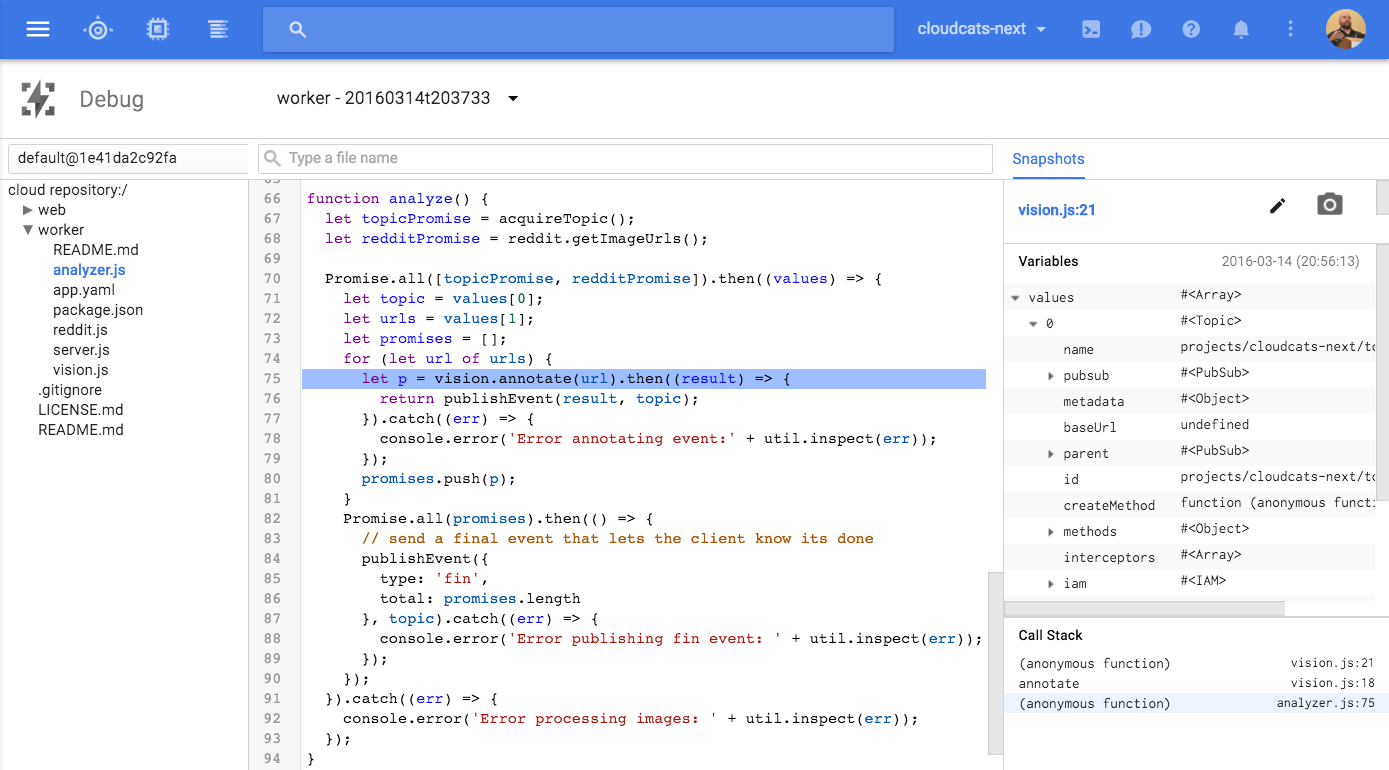Image resolution: width=1389 pixels, height=770 pixels.
Task: Focus the Type a file name field
Action: coord(625,158)
